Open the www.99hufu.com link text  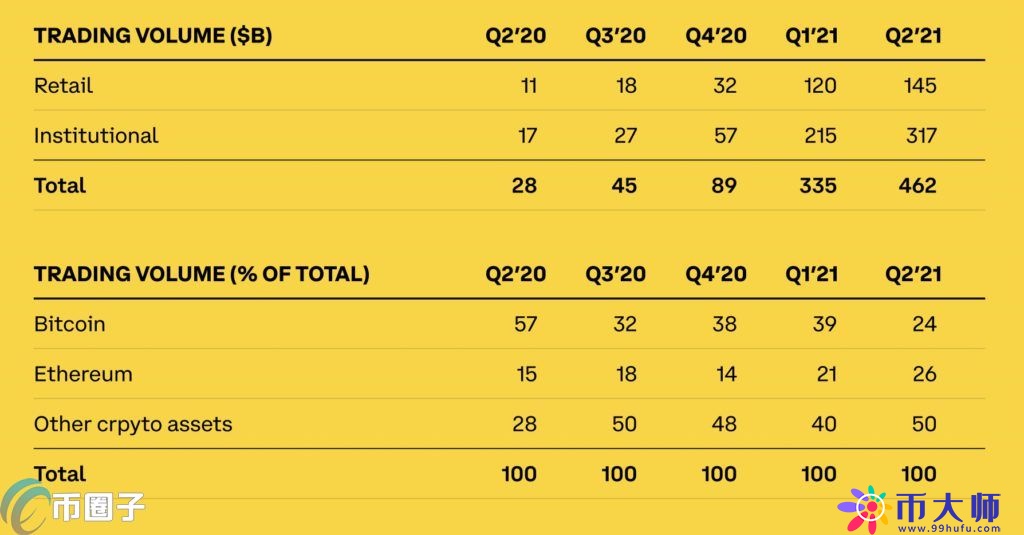[x=948, y=528]
